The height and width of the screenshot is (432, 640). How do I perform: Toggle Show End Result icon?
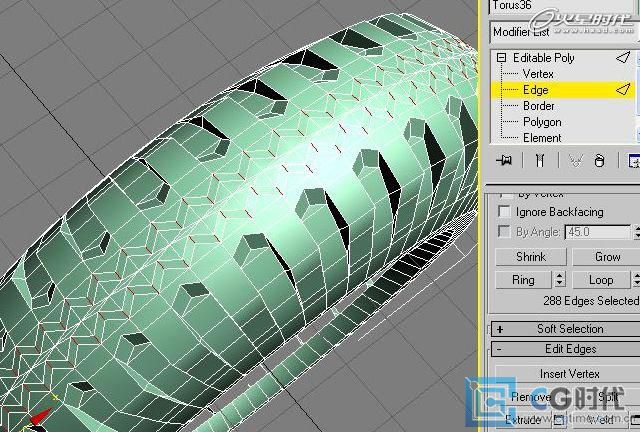[x=540, y=160]
